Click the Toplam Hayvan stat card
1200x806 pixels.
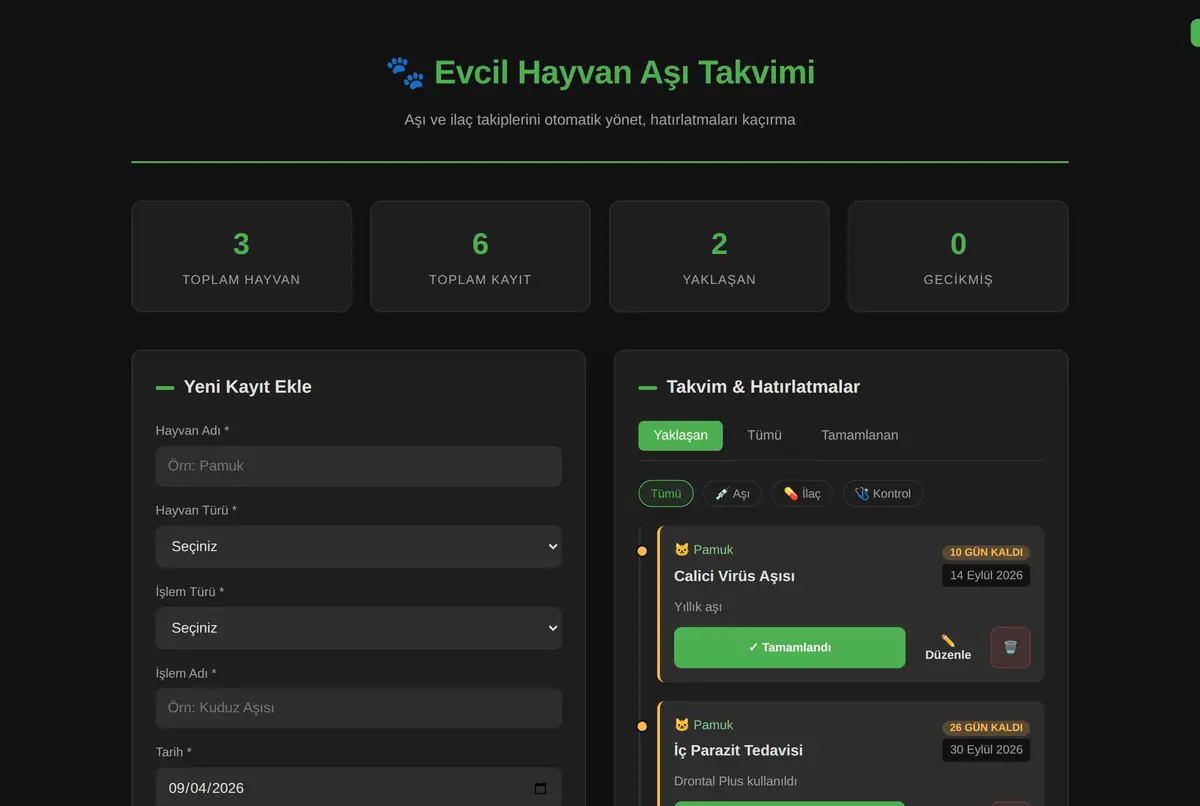[x=241, y=256]
